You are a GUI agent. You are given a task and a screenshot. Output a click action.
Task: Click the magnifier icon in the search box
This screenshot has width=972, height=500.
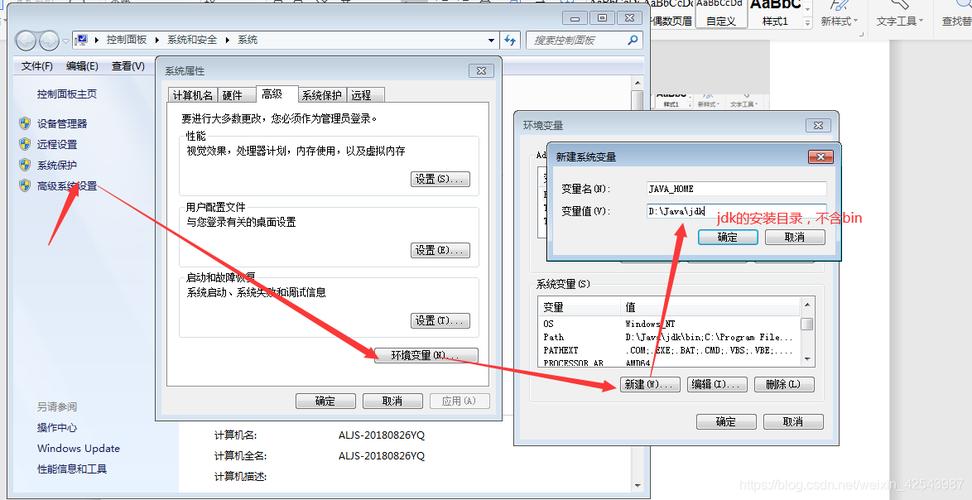tap(632, 40)
